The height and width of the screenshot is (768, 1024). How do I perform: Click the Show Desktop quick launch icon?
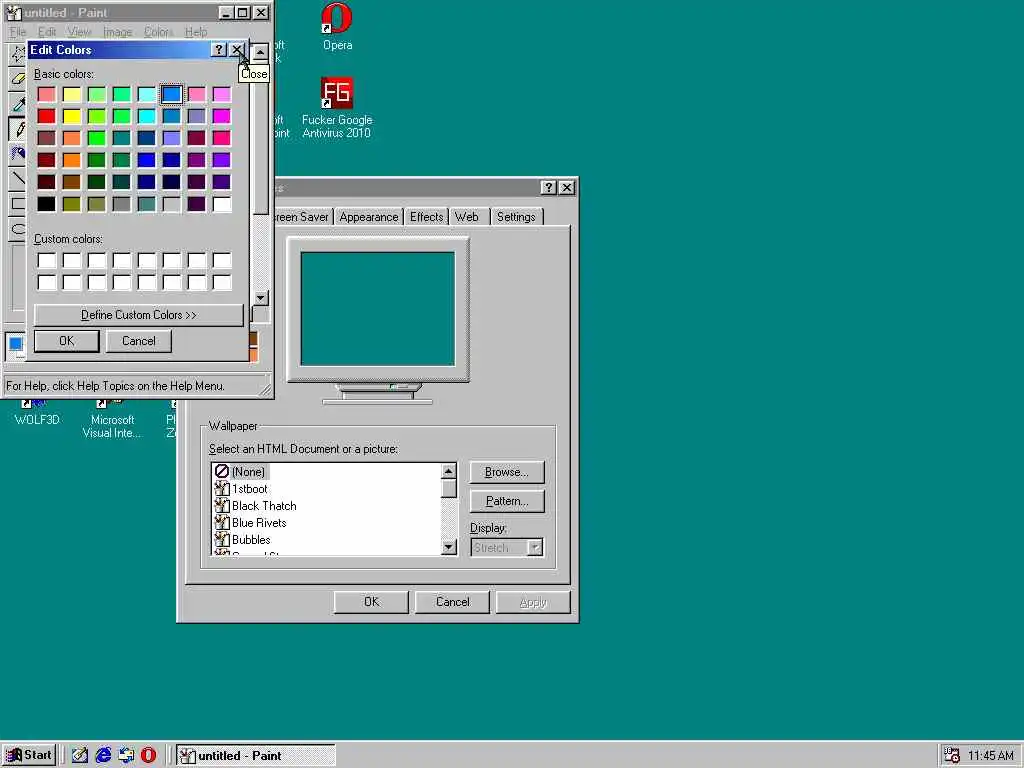(80, 756)
